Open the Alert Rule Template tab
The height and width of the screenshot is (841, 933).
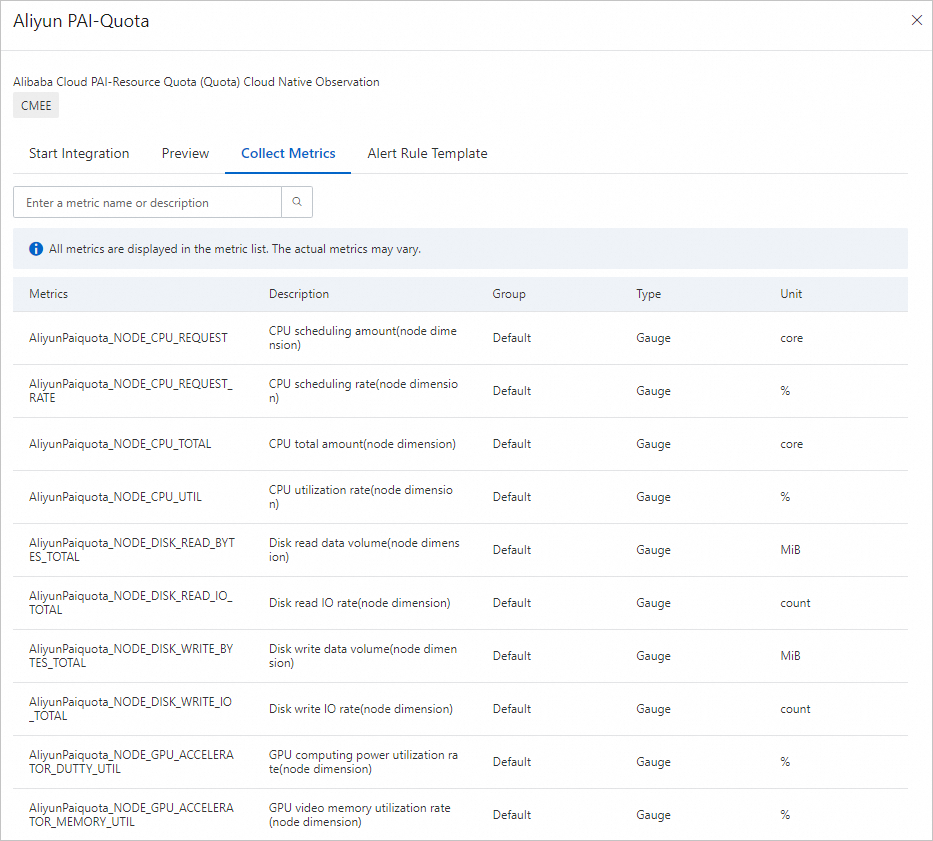(x=427, y=154)
